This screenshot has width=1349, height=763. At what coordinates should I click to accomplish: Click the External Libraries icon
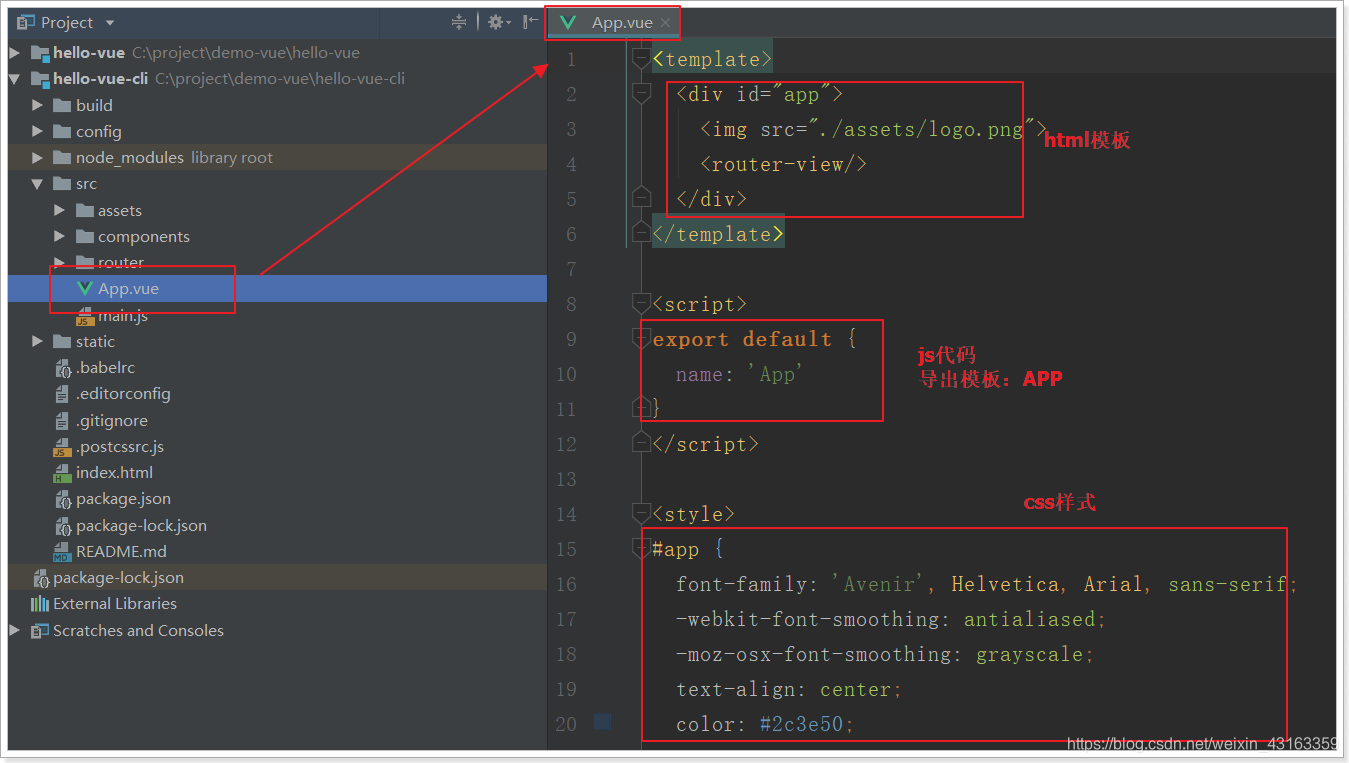[x=40, y=603]
